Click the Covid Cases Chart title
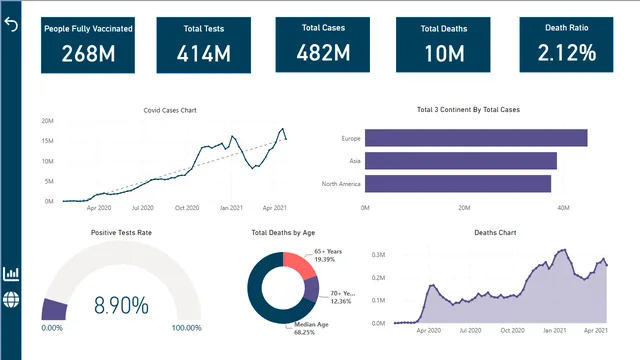640x360 pixels. click(x=170, y=110)
